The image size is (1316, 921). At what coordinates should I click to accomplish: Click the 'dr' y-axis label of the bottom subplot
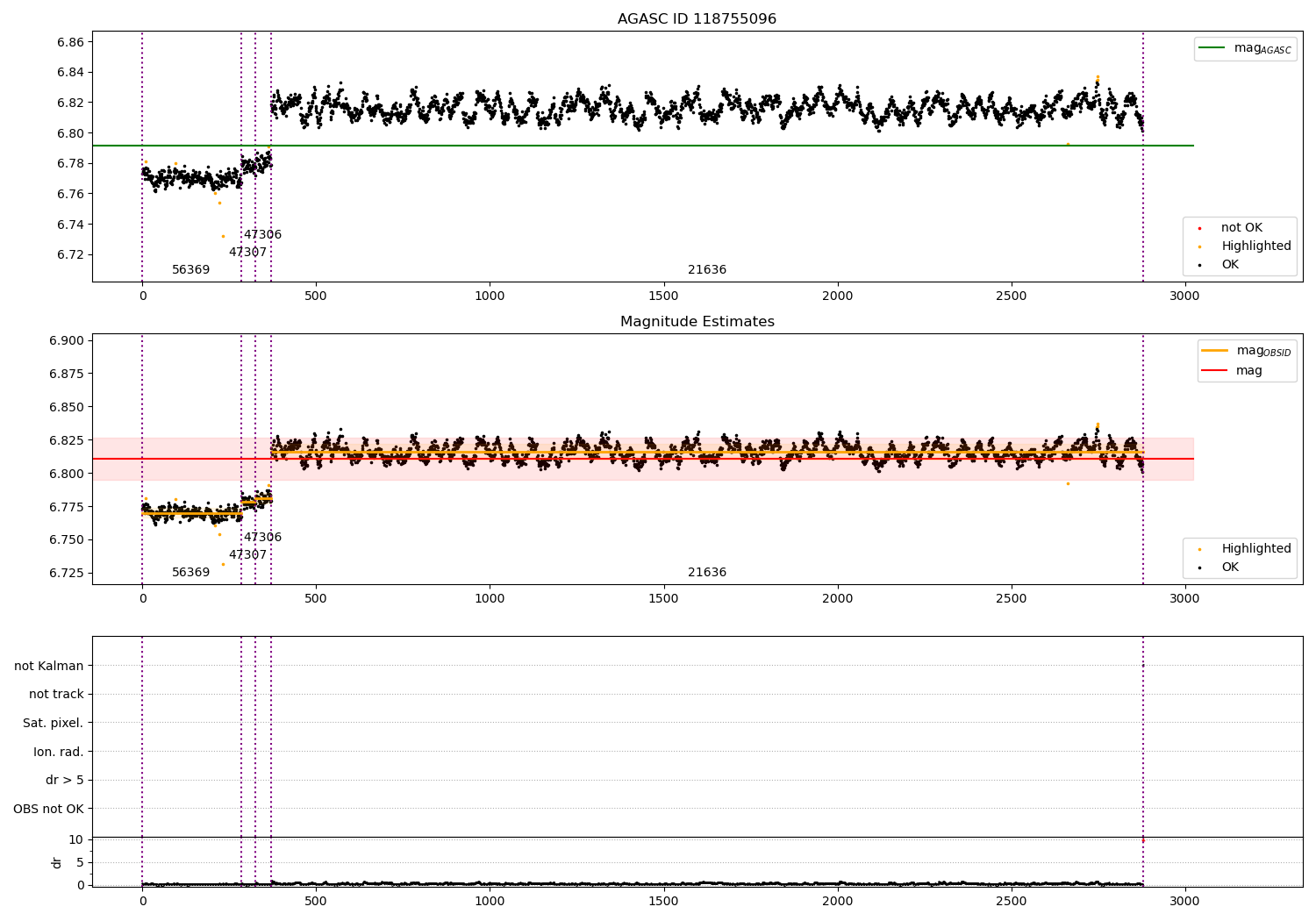tap(57, 862)
